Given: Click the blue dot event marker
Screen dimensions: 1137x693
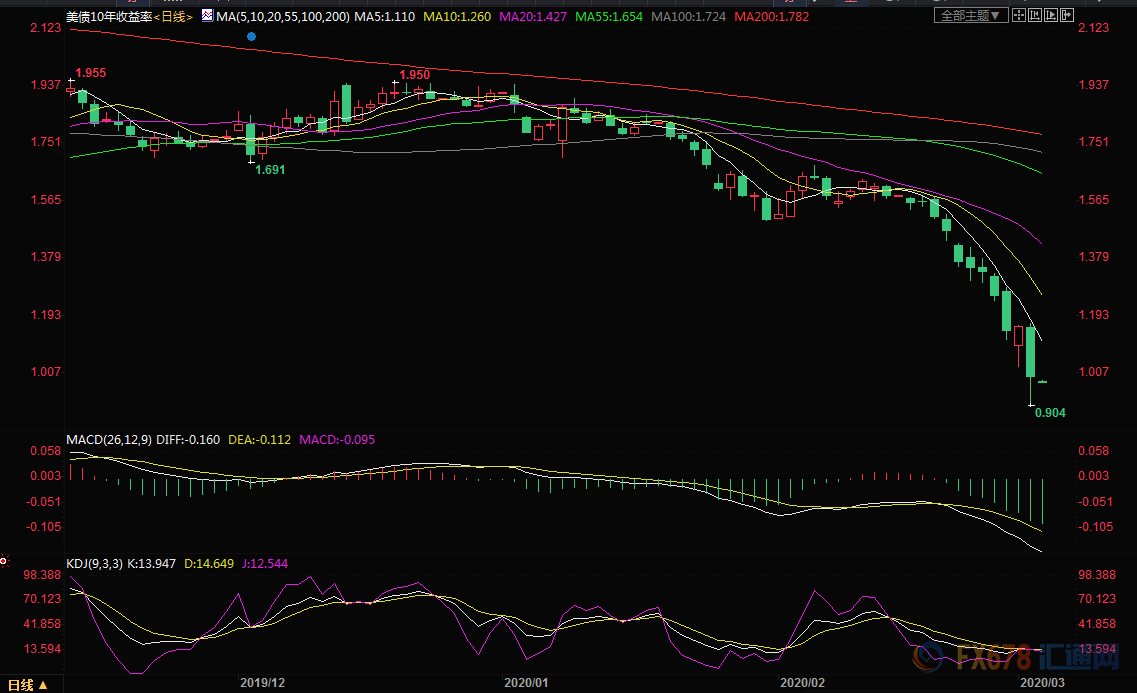Looking at the screenshot, I should tap(251, 36).
